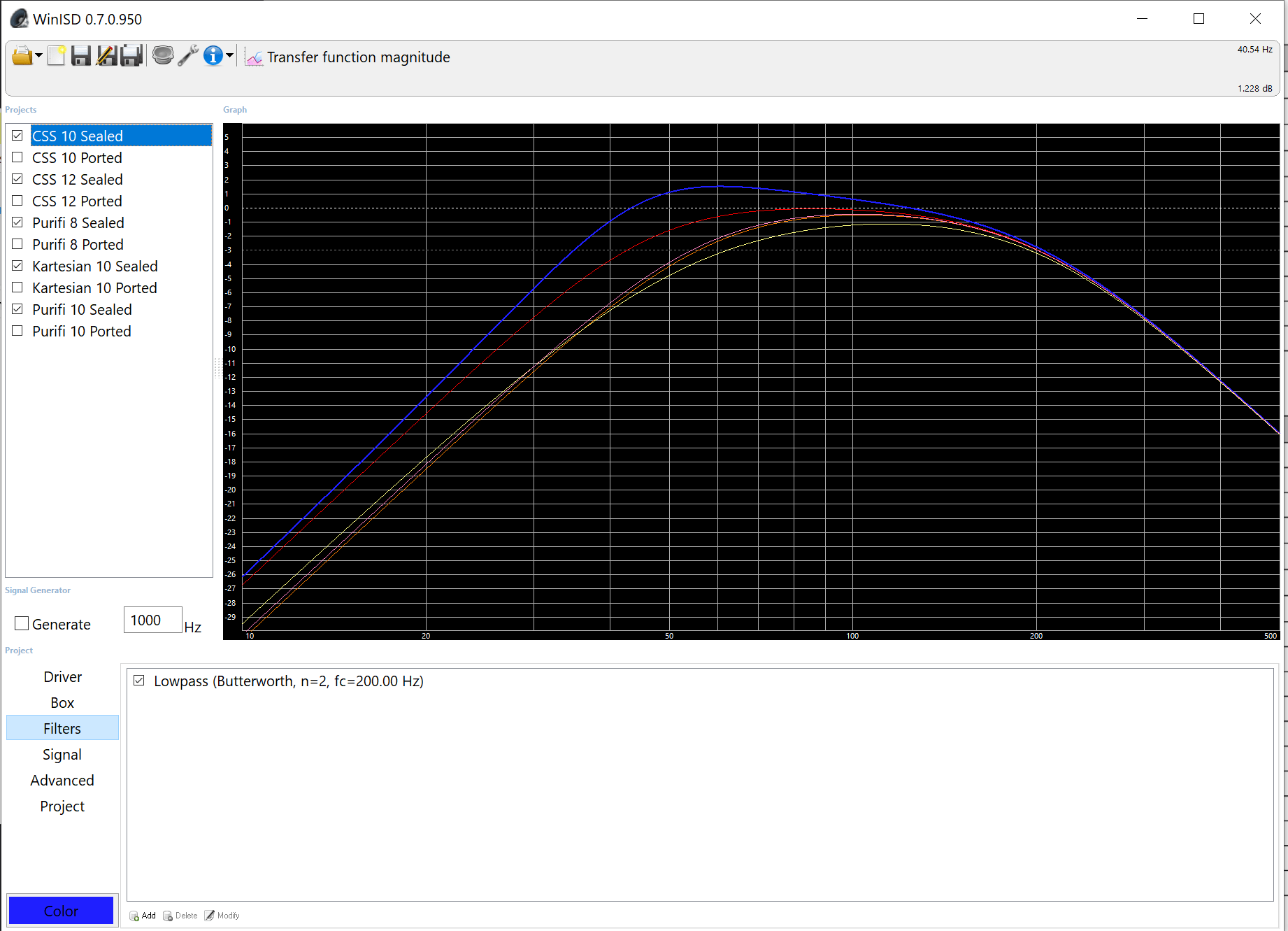Screen dimensions: 1288x931
Task: Modify the selected filter
Action: coord(222,916)
